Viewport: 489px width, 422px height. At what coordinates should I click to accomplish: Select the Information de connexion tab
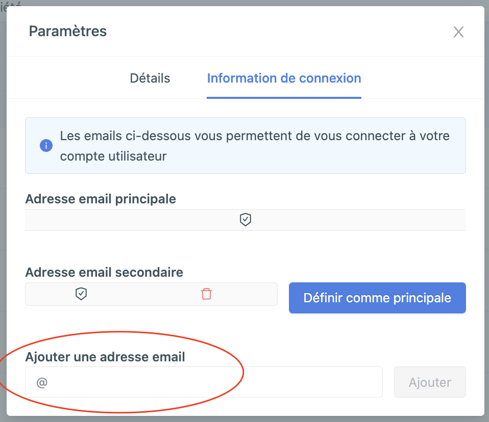click(x=284, y=78)
